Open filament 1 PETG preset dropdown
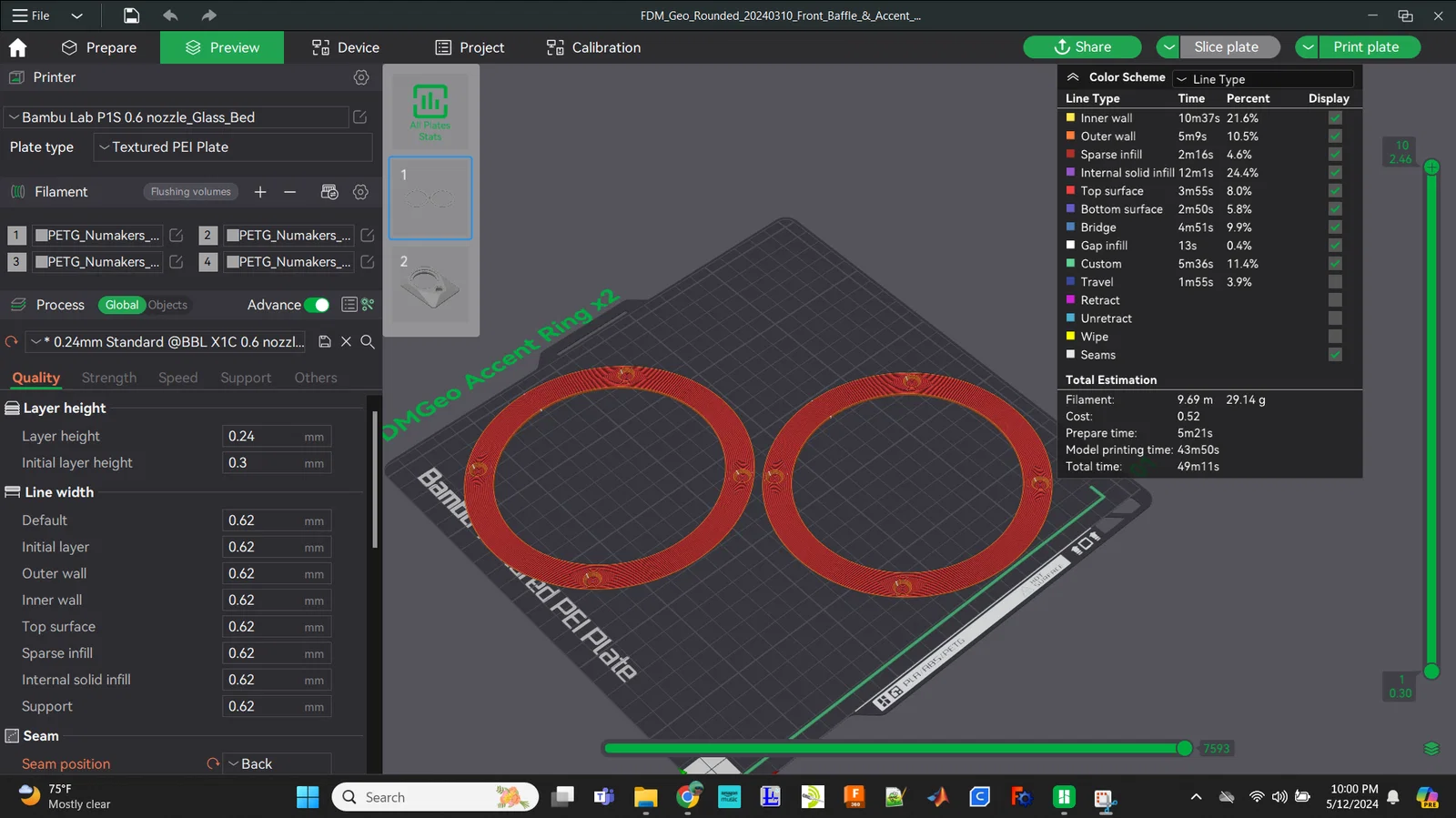 tap(97, 235)
